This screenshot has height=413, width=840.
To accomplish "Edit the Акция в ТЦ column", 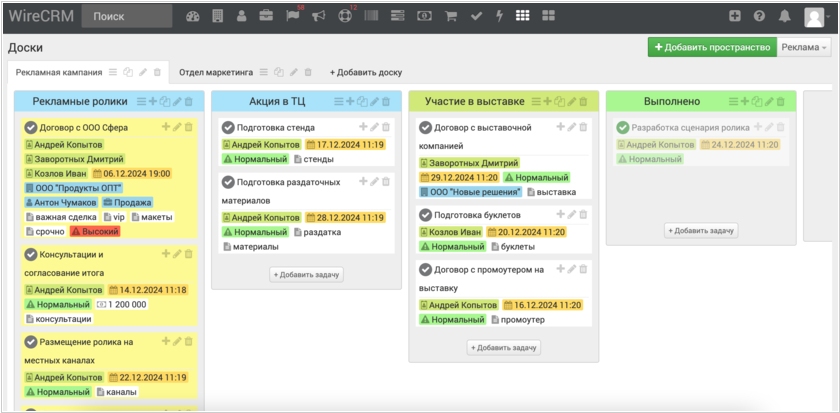I will (x=374, y=101).
